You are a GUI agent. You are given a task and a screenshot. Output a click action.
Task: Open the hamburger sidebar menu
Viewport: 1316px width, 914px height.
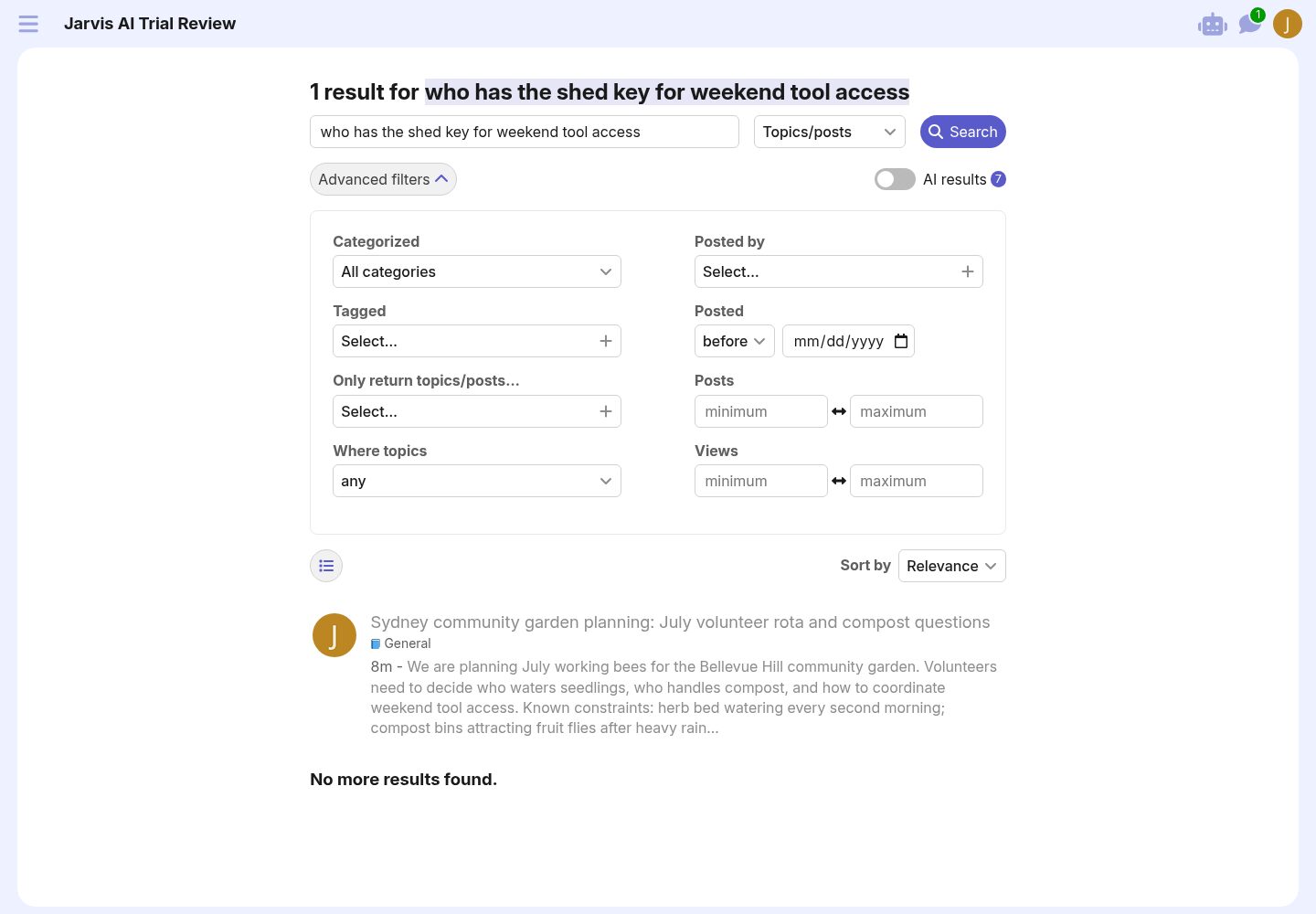pyautogui.click(x=28, y=24)
